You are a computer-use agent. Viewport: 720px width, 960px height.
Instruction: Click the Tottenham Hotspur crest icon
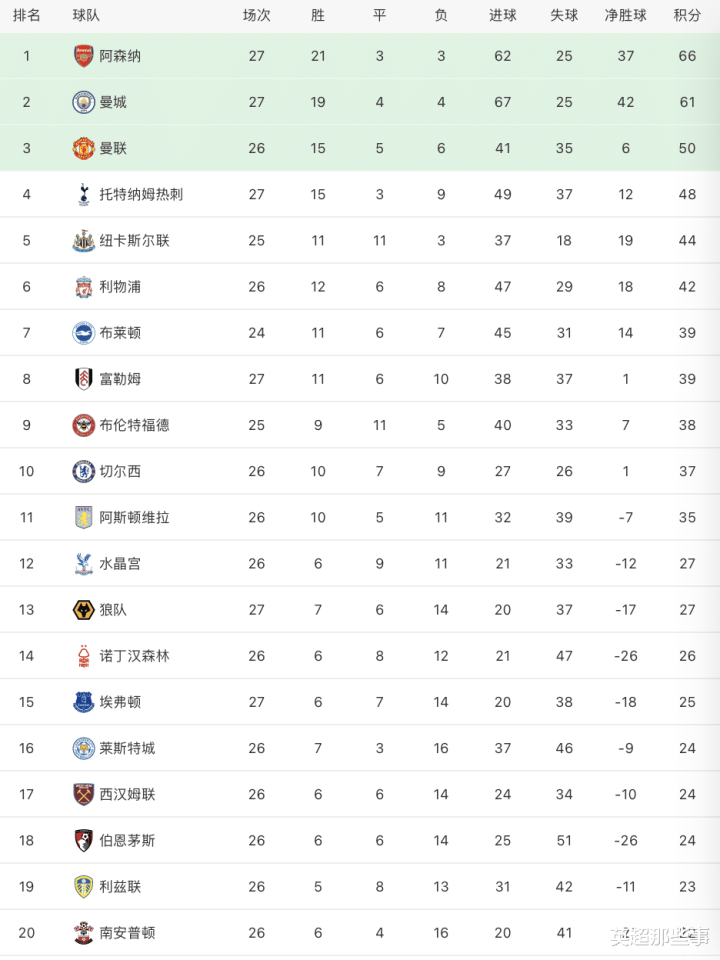83,194
